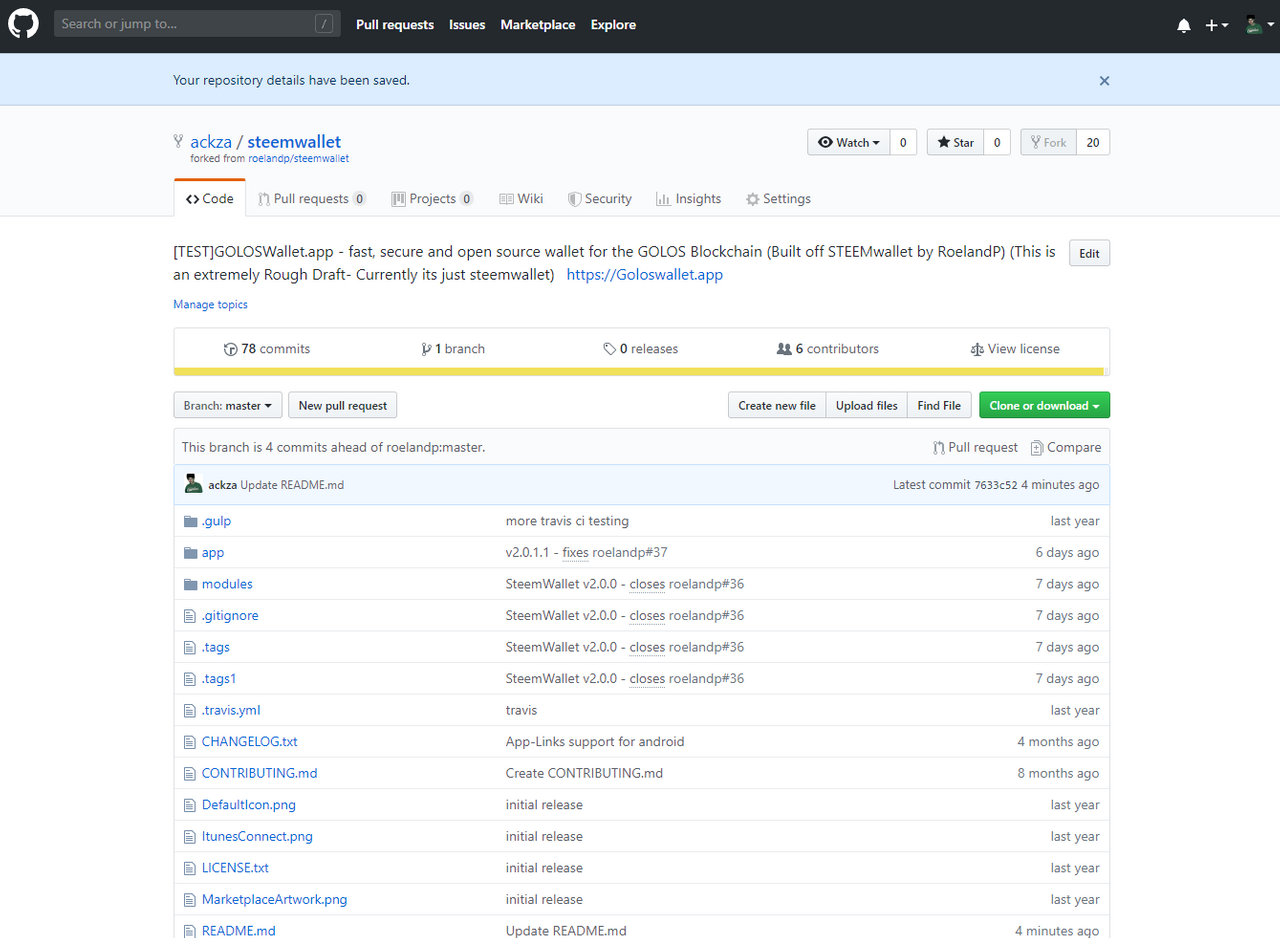
Task: Switch to the repository Pull requests tab
Action: point(312,198)
